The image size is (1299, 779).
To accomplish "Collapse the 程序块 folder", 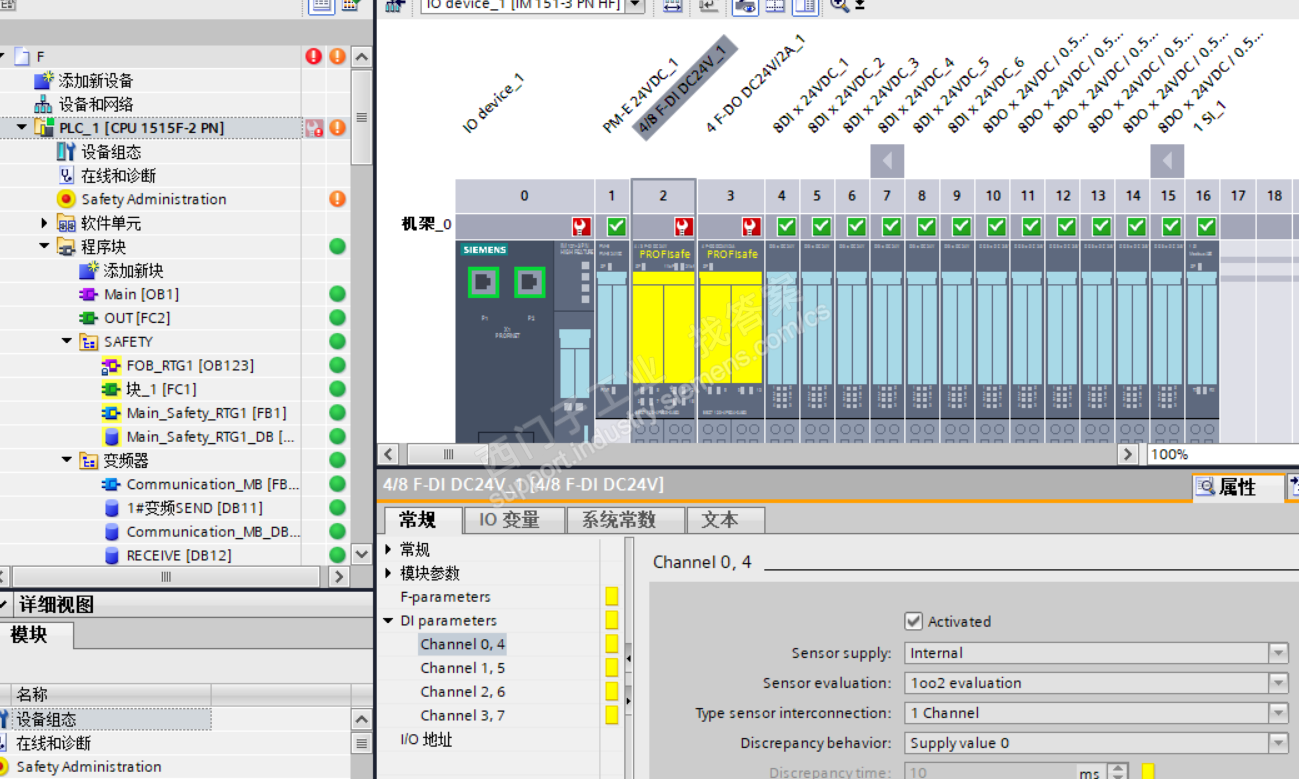I will pos(44,246).
